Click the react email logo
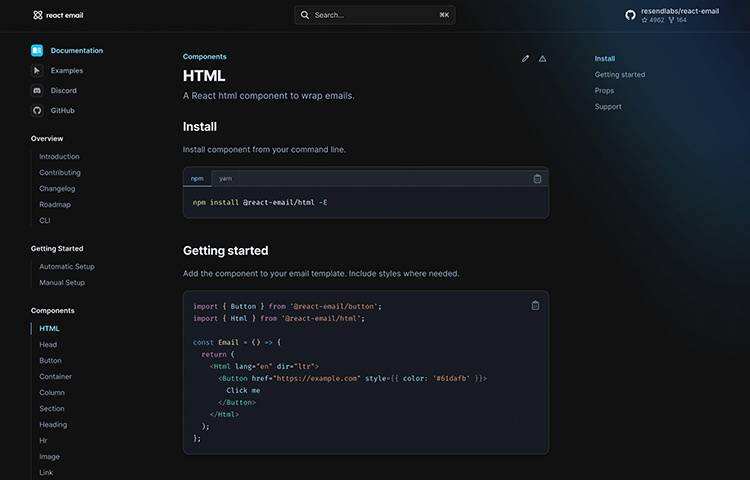Image resolution: width=750 pixels, height=480 pixels. 58,15
